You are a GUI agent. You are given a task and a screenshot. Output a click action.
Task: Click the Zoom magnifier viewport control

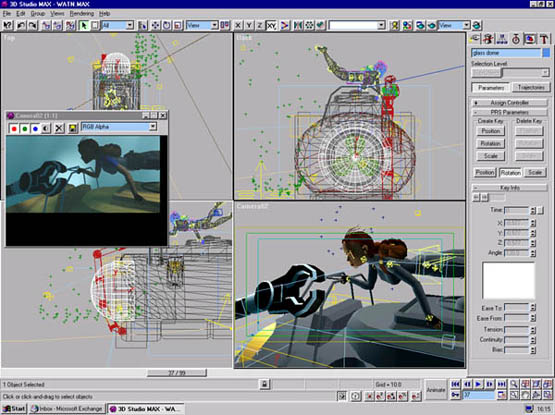[514, 384]
